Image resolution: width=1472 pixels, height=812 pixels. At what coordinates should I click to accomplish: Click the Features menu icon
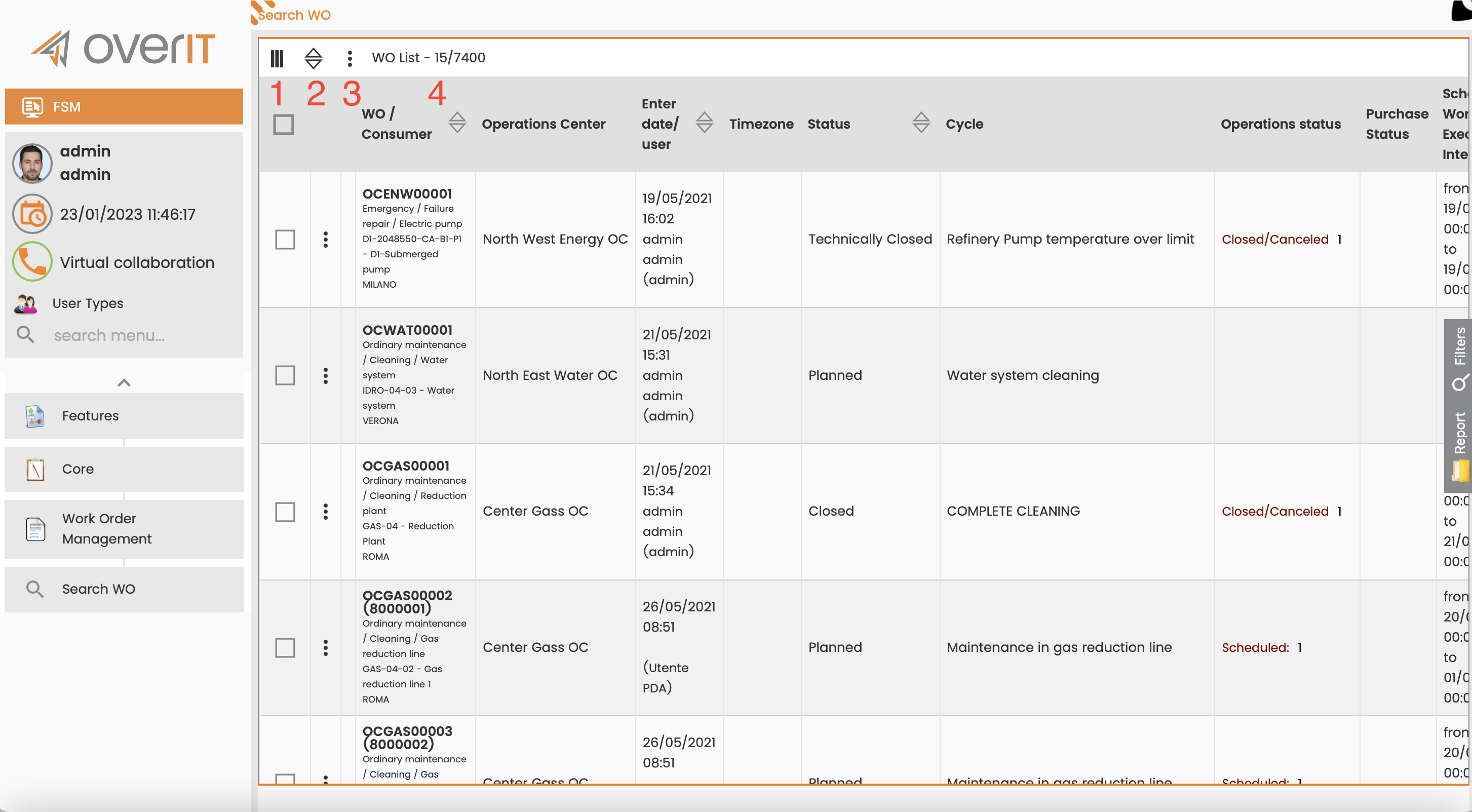[35, 416]
